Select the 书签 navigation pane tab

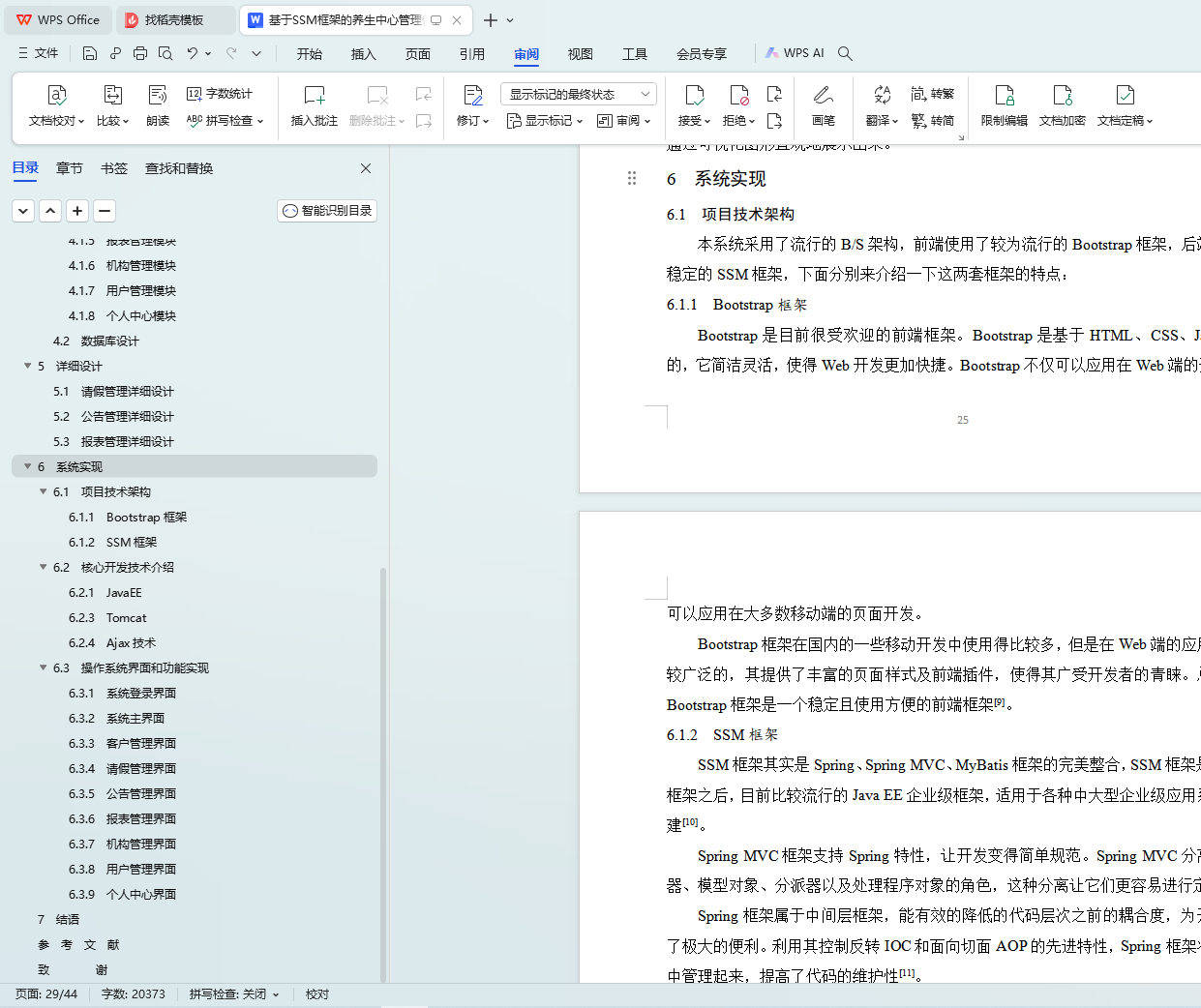pos(114,168)
